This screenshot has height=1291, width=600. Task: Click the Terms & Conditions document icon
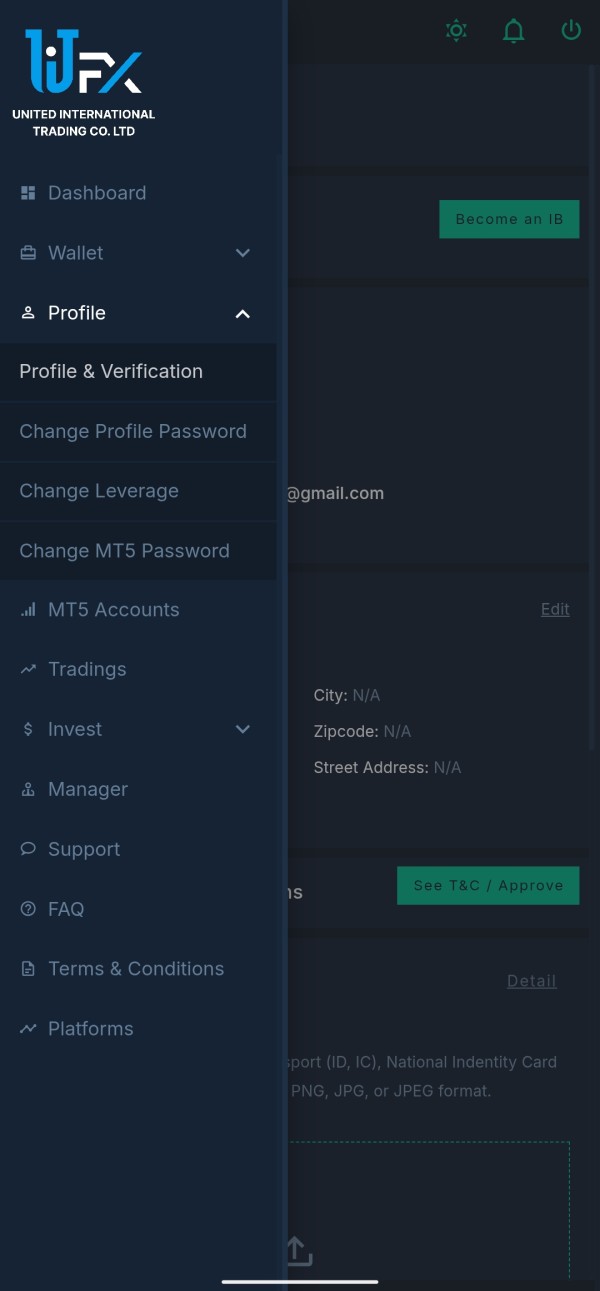[28, 969]
